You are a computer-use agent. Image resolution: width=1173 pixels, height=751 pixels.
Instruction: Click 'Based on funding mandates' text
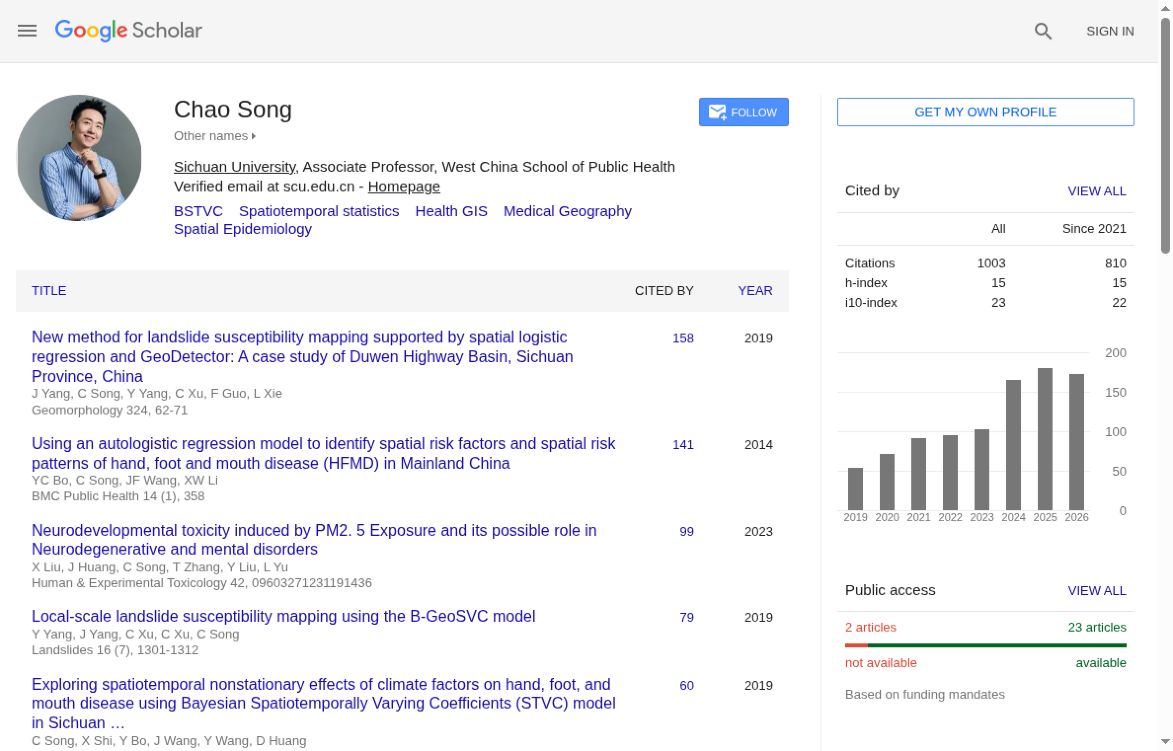(x=925, y=695)
